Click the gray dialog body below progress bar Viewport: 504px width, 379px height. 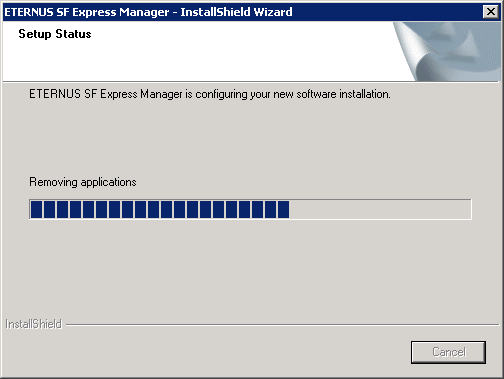250,267
